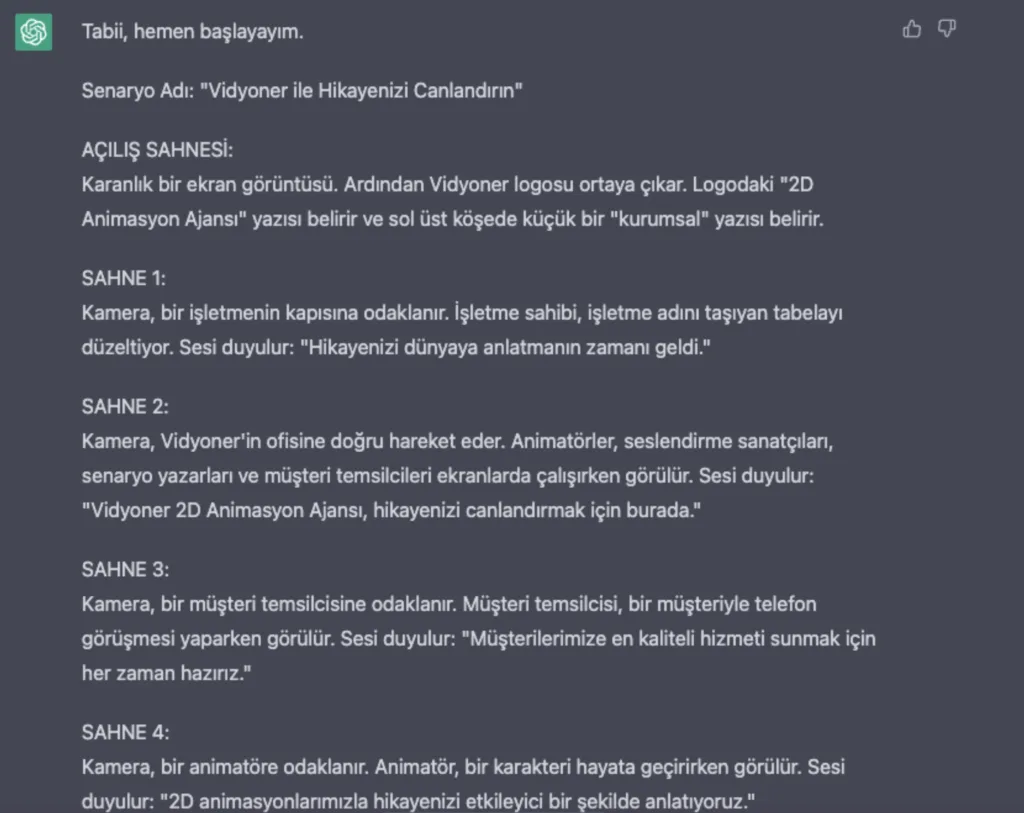Click the line 'Kamera, Vidyoner'in ofisine doğru'
The image size is (1024, 813).
click(457, 441)
